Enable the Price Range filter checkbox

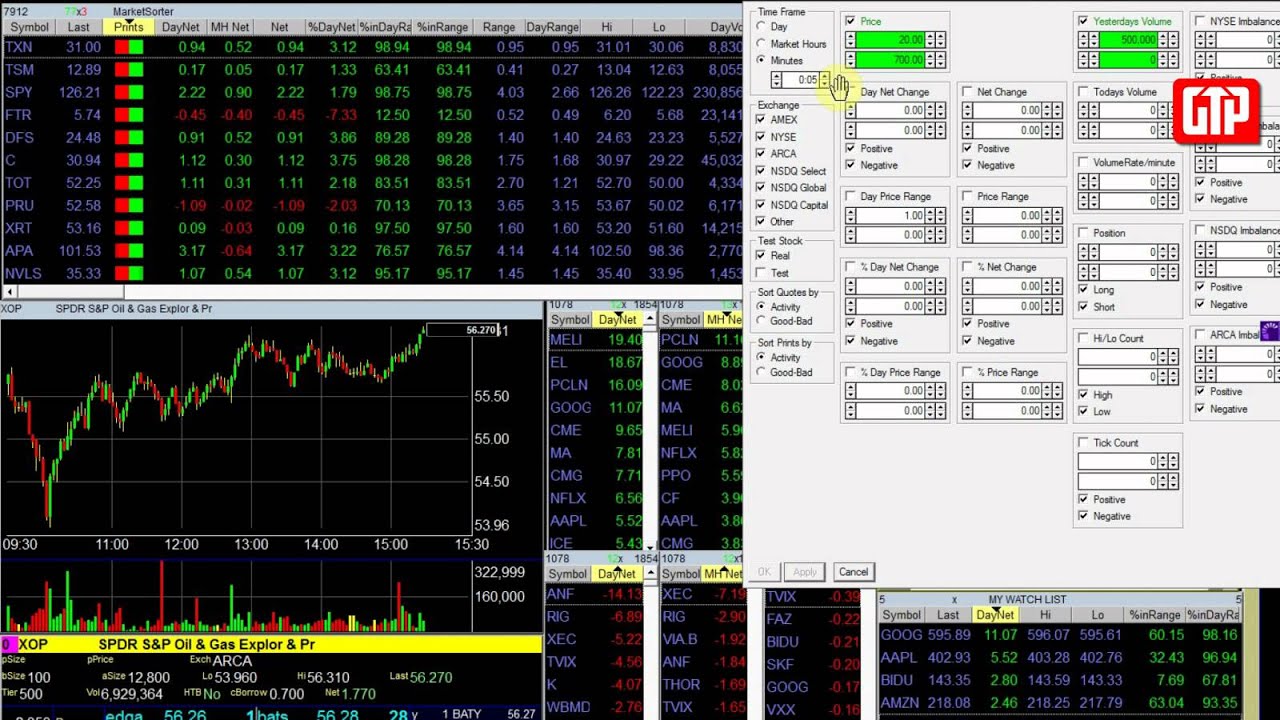point(967,197)
